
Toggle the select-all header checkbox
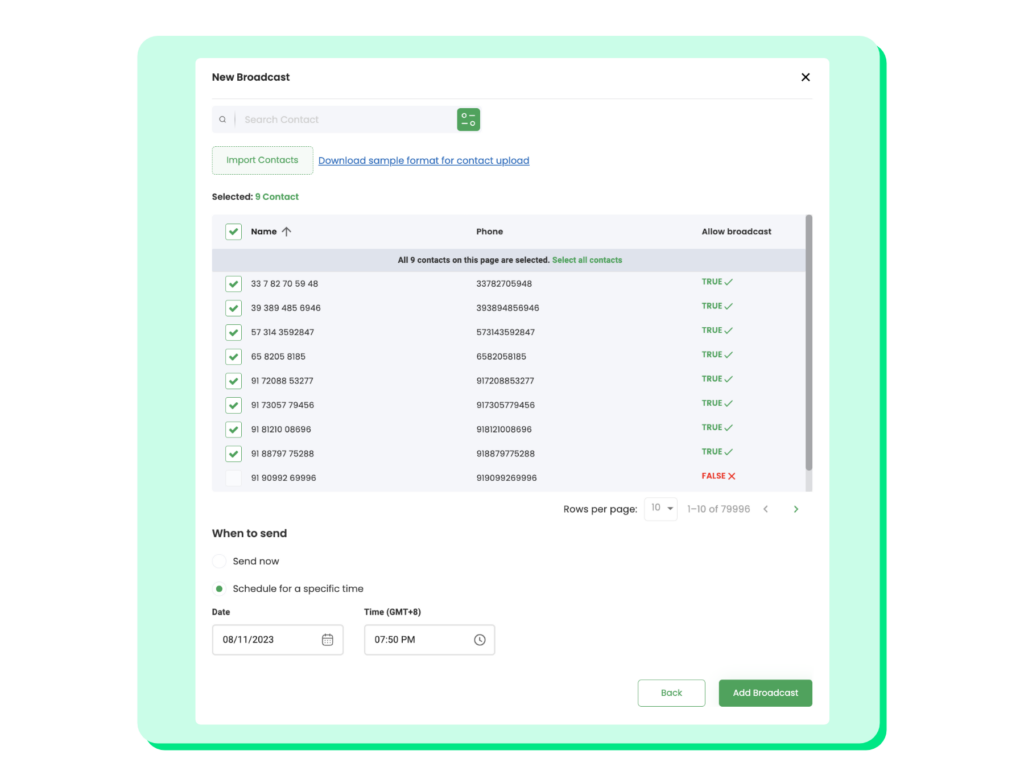tap(233, 232)
